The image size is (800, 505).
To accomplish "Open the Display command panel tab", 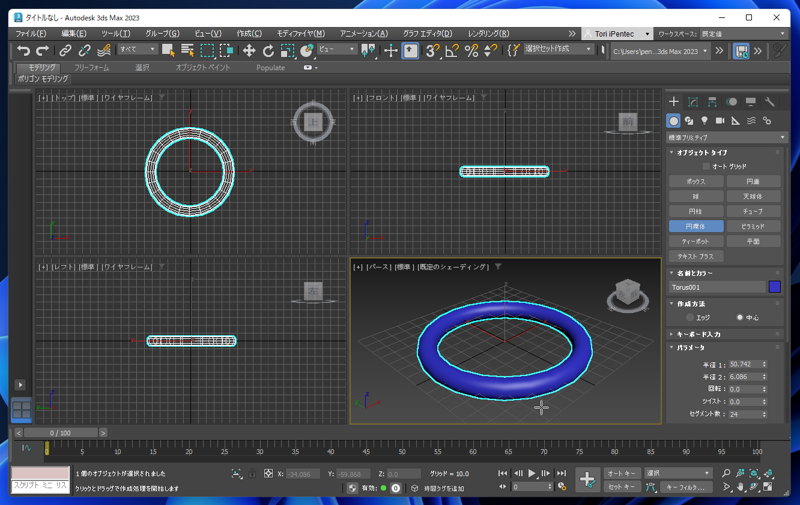I will click(x=751, y=102).
